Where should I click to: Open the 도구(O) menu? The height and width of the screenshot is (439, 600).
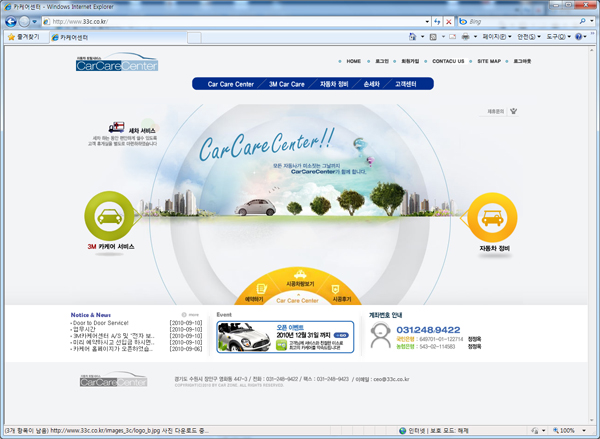pos(558,37)
